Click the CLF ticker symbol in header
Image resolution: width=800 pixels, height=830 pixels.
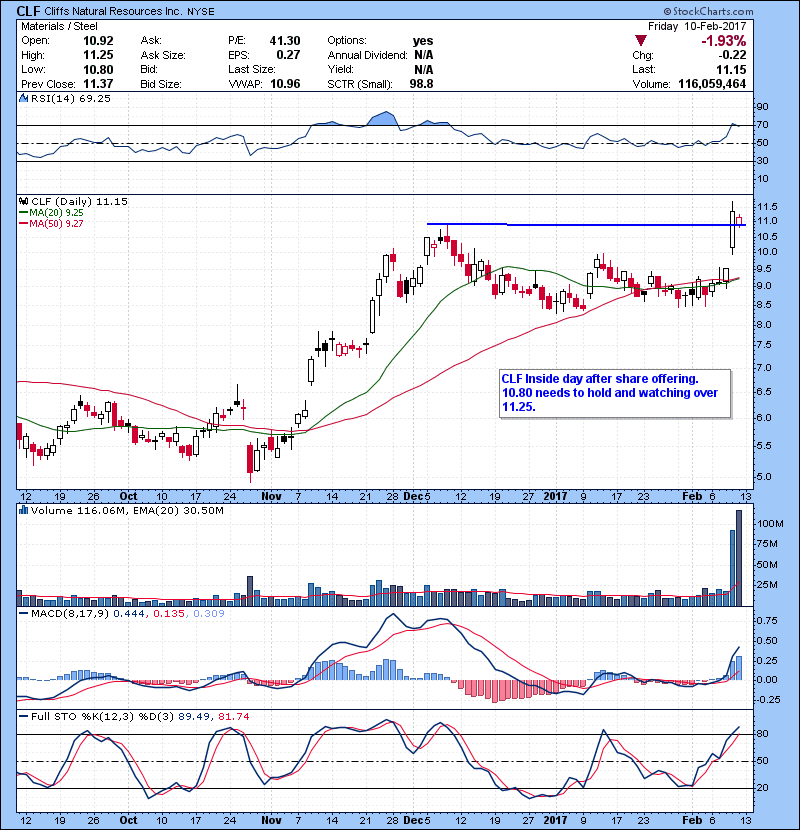[29, 11]
